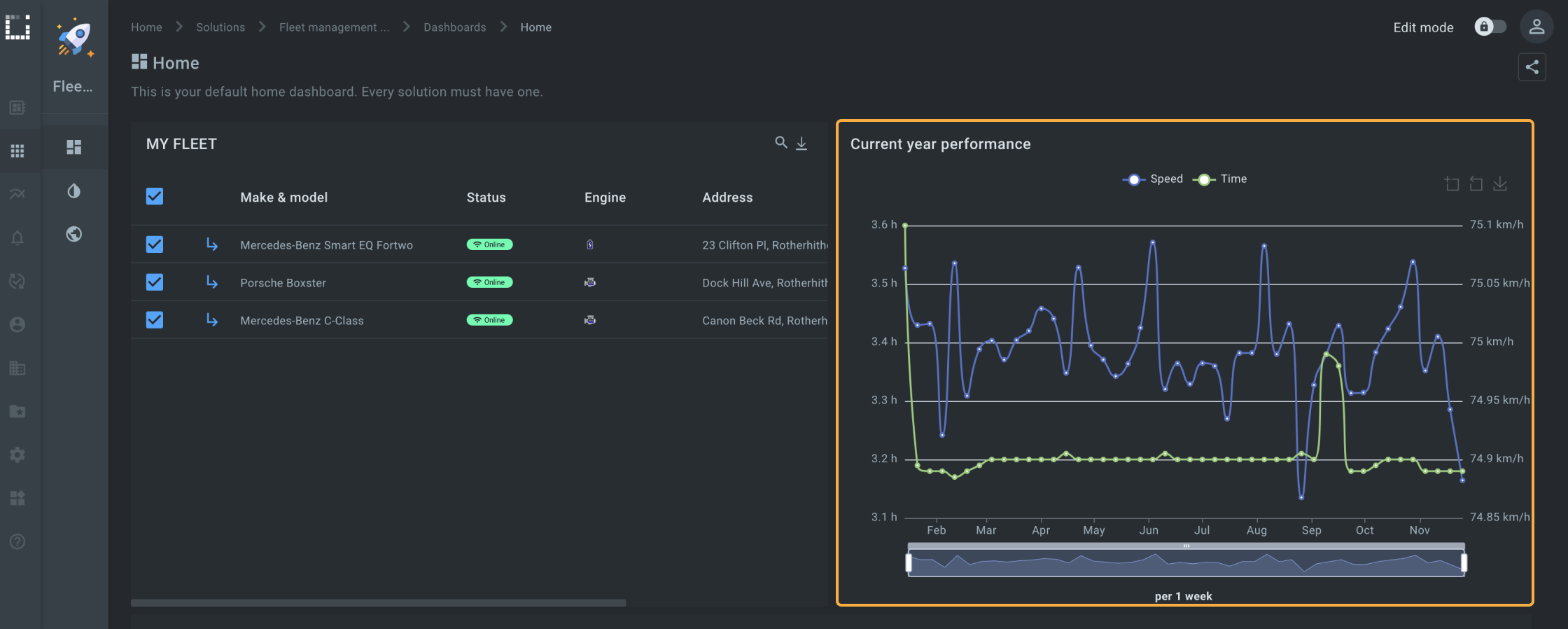Sort by Make & model column header
This screenshot has width=1568, height=629.
(284, 198)
